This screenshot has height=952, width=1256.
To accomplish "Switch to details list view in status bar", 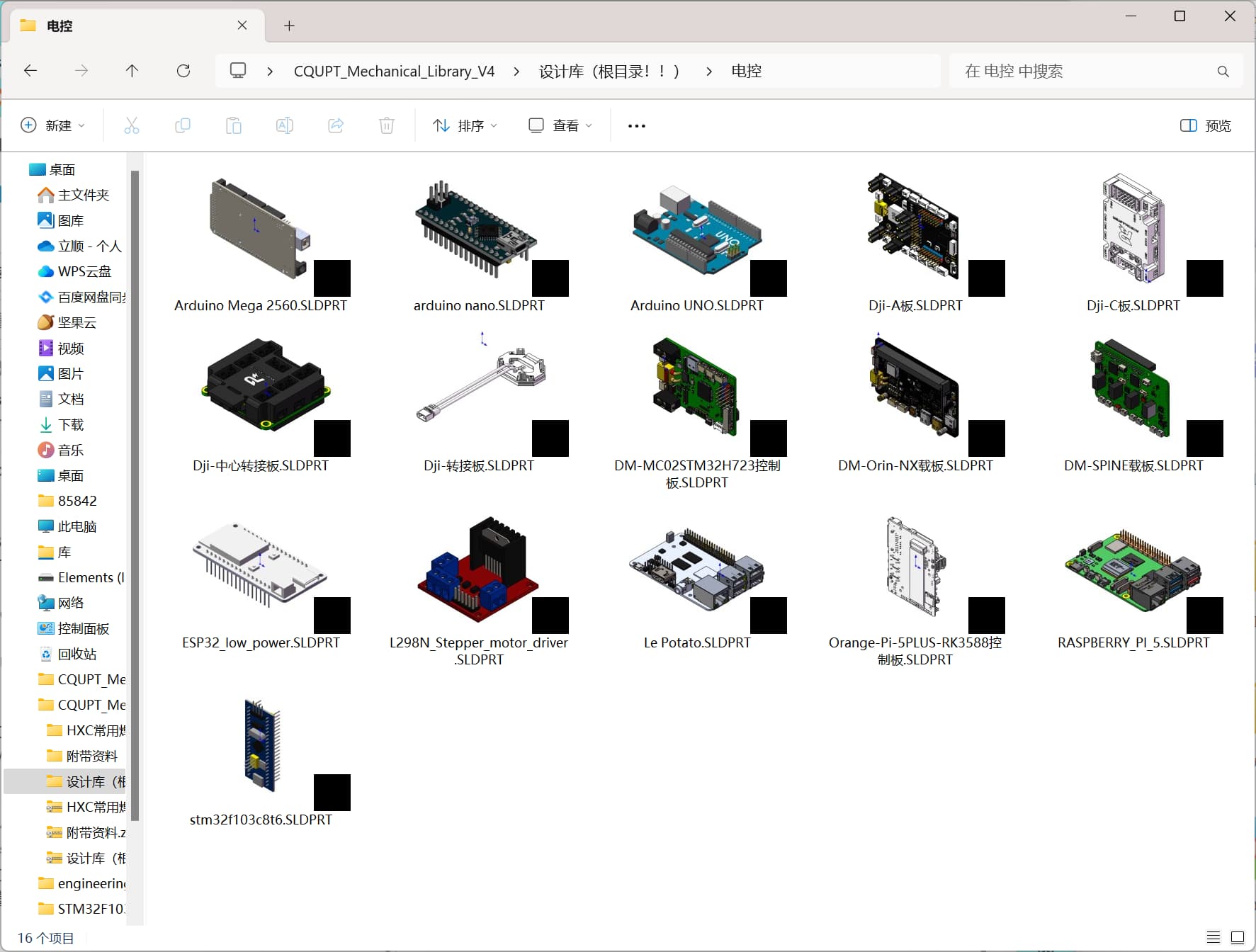I will coord(1213,937).
